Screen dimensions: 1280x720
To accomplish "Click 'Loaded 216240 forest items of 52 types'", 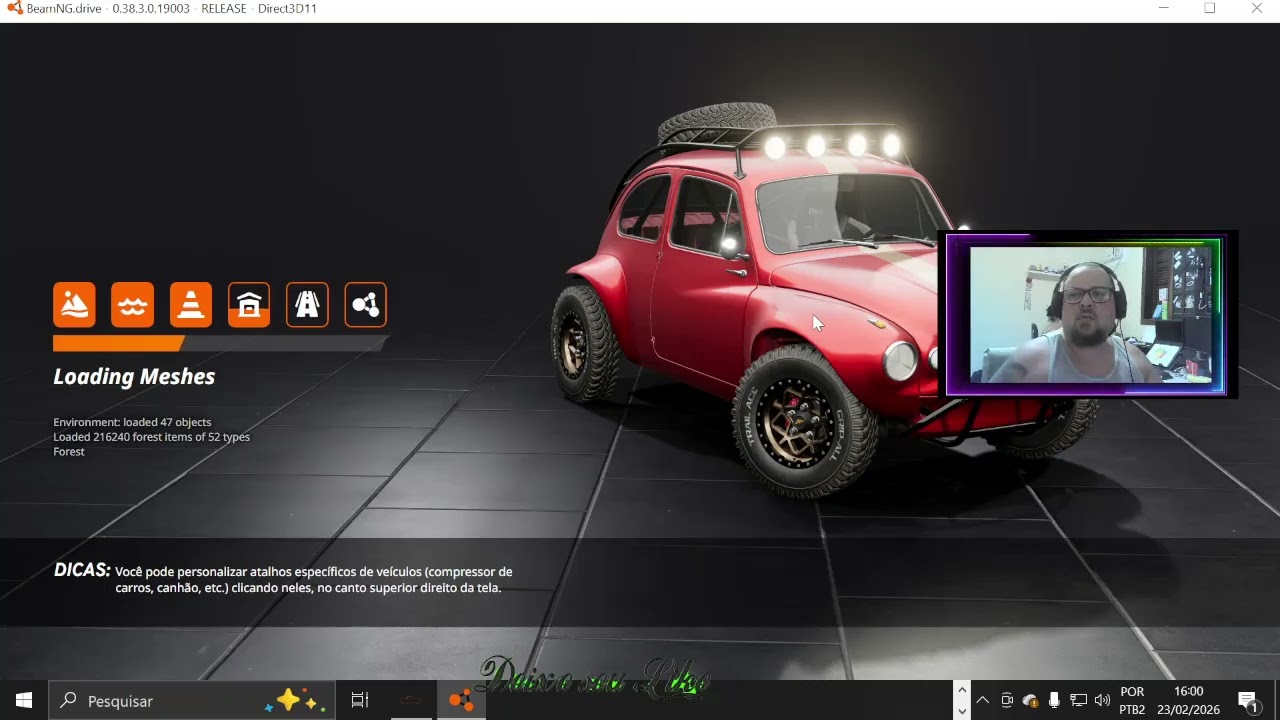I will click(x=151, y=437).
